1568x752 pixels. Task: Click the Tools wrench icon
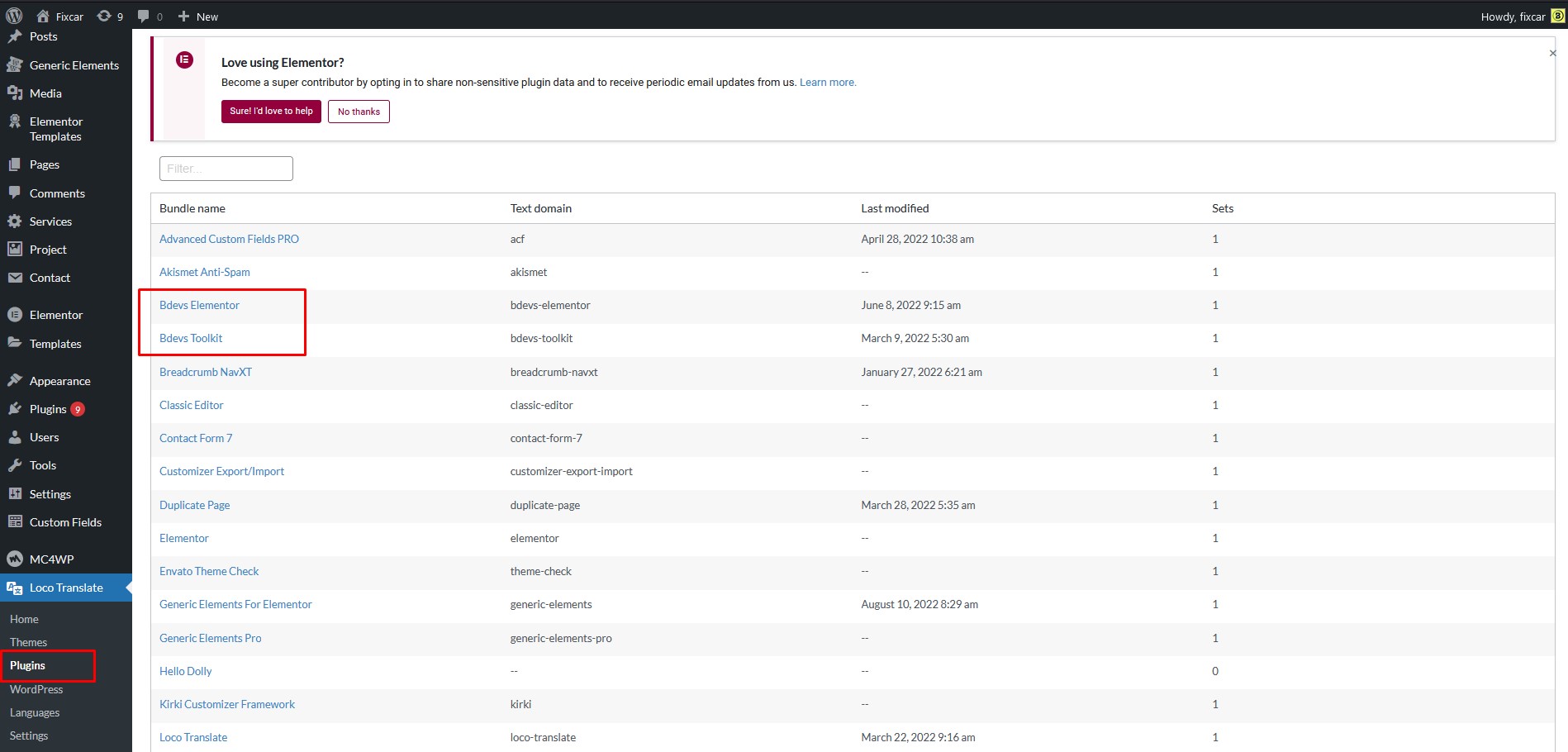click(15, 465)
